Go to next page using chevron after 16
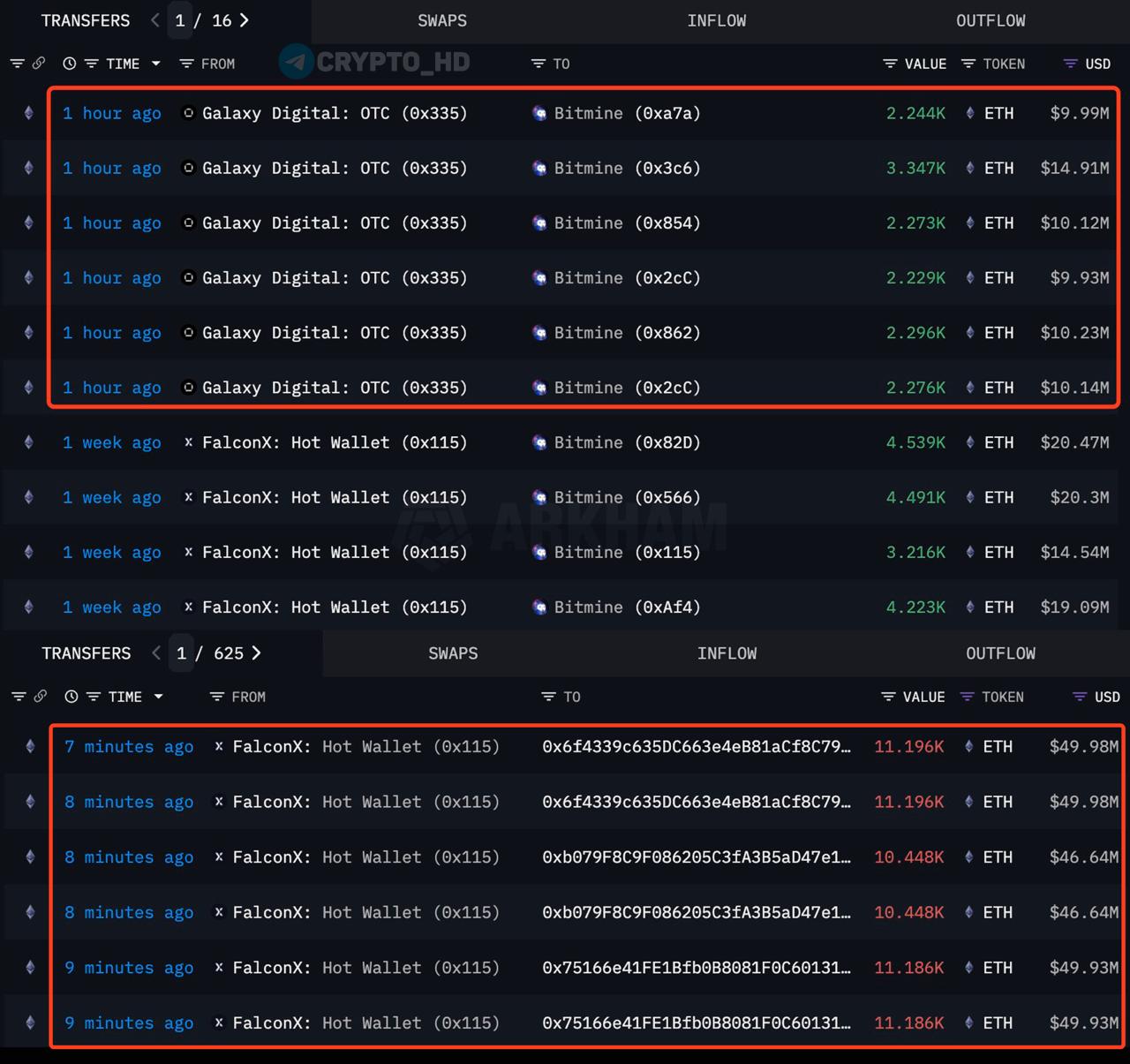Image resolution: width=1130 pixels, height=1064 pixels. 245,20
